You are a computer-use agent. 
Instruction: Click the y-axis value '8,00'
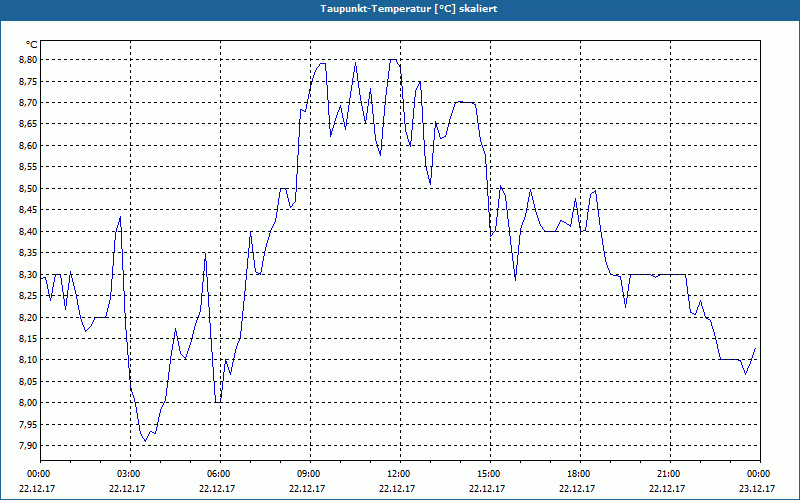click(28, 403)
